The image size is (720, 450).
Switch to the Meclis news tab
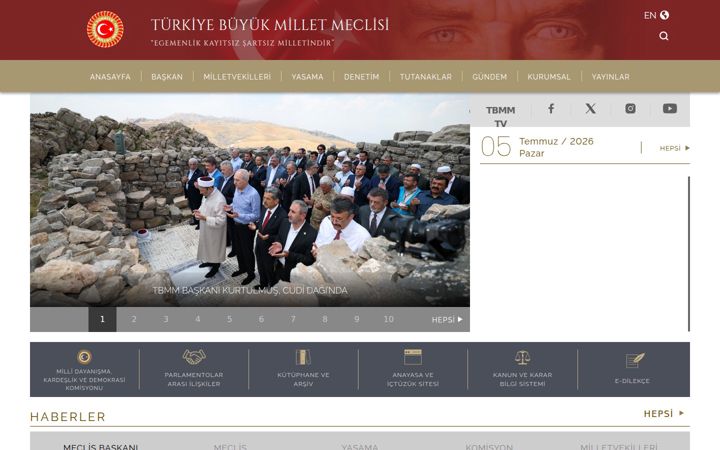point(230,446)
